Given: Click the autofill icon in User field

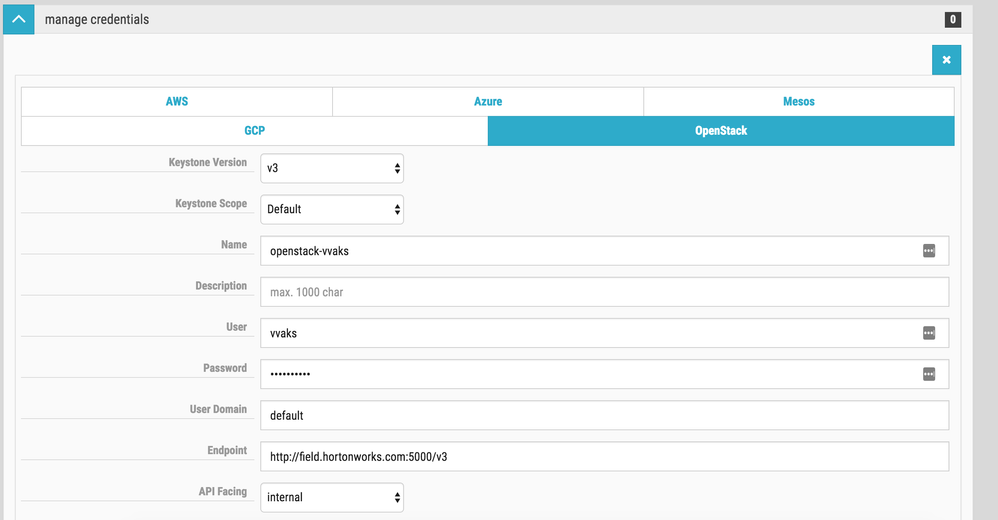Looking at the screenshot, I should coord(928,333).
